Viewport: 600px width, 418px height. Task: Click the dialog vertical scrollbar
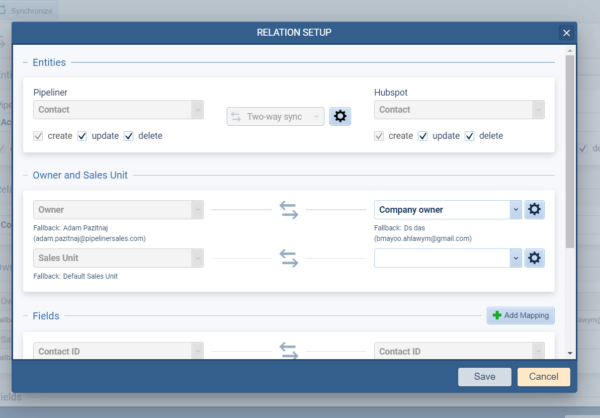coord(569,150)
